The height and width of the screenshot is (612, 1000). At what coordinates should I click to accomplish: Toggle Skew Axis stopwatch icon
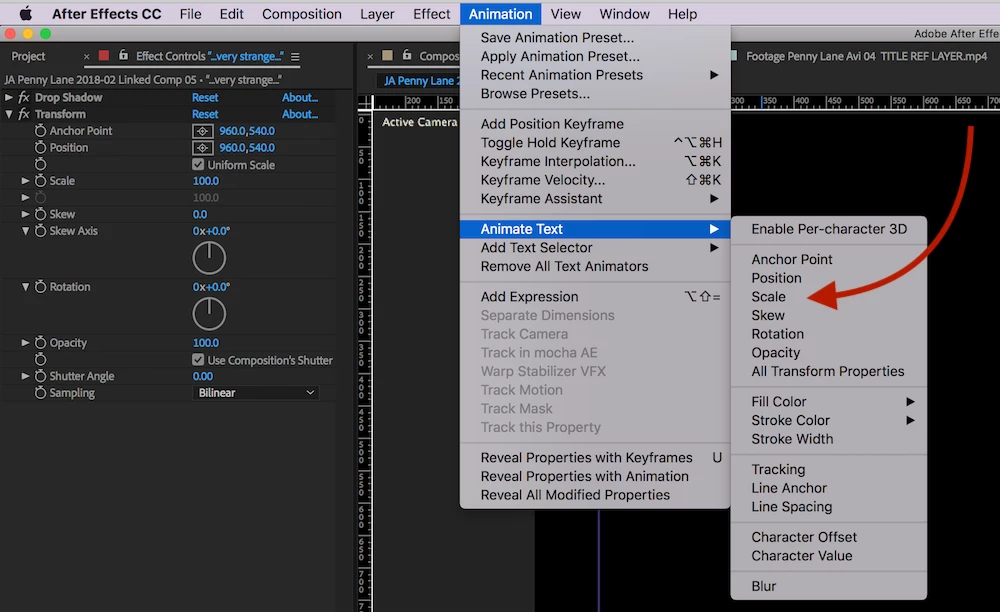click(40, 230)
